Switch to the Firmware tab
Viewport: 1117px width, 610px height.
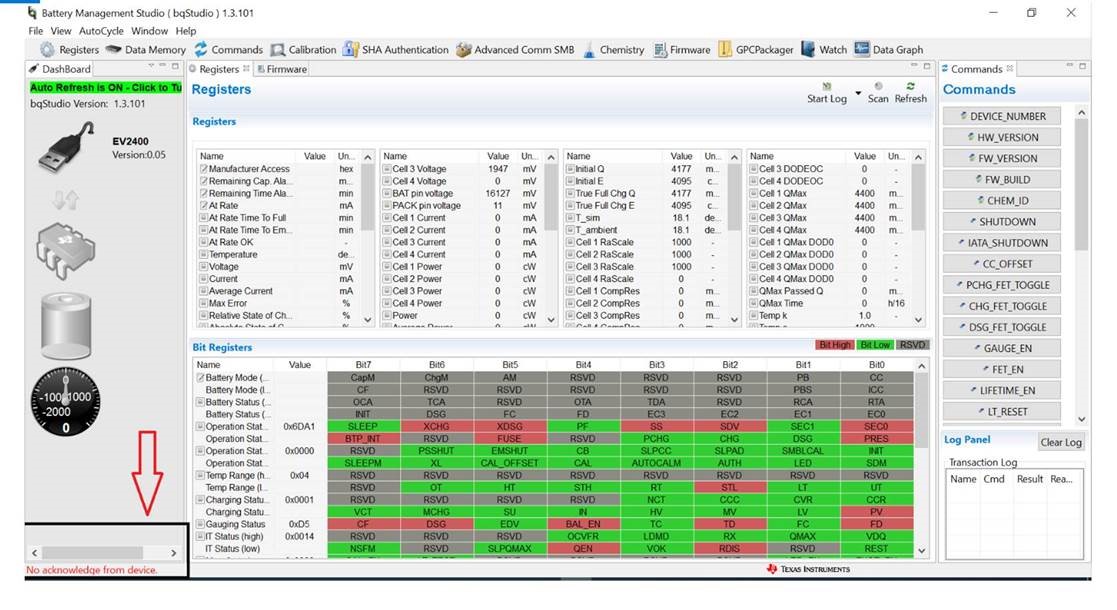pyautogui.click(x=281, y=69)
